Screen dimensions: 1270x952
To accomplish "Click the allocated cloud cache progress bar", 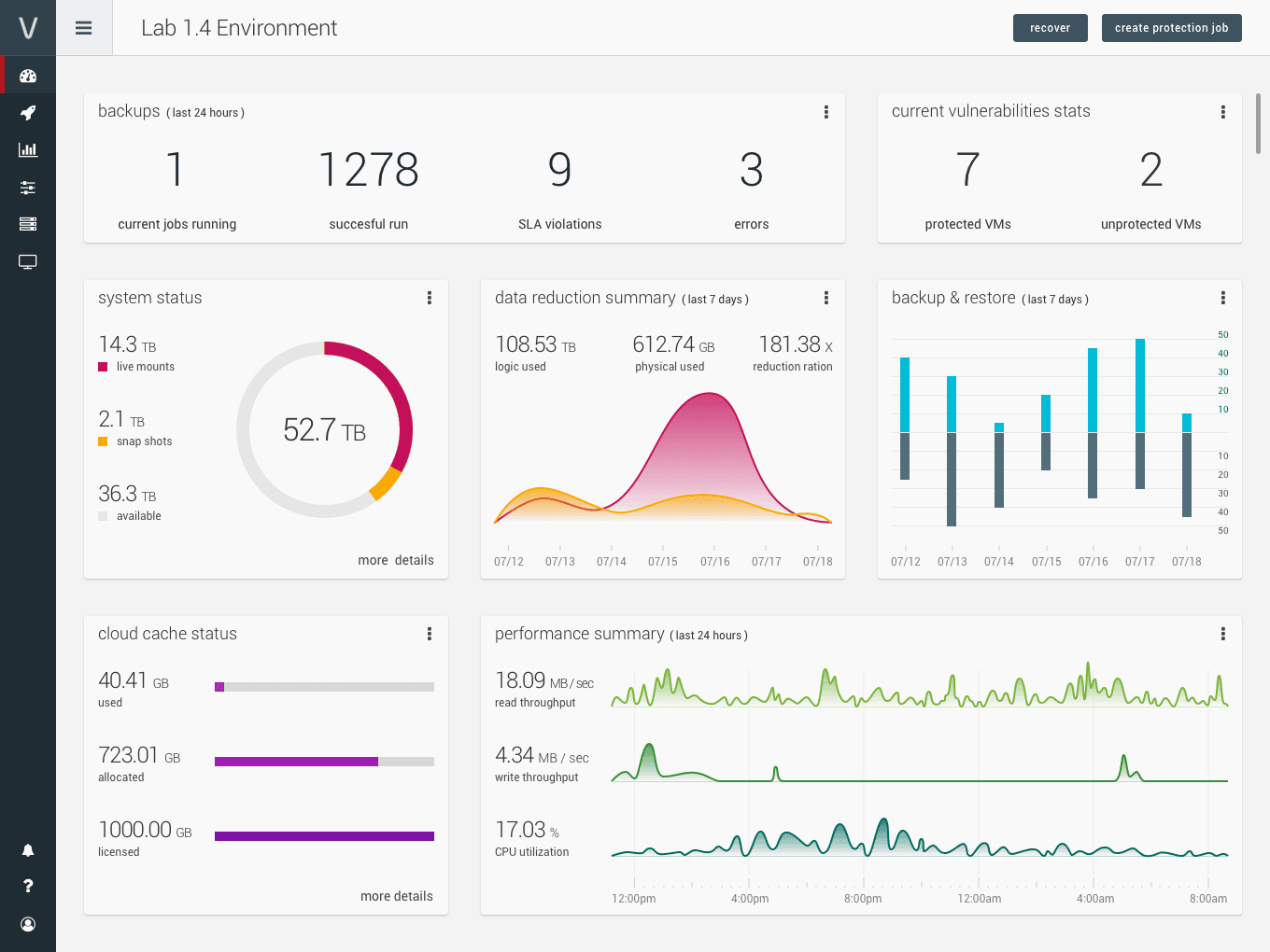I will (324, 762).
